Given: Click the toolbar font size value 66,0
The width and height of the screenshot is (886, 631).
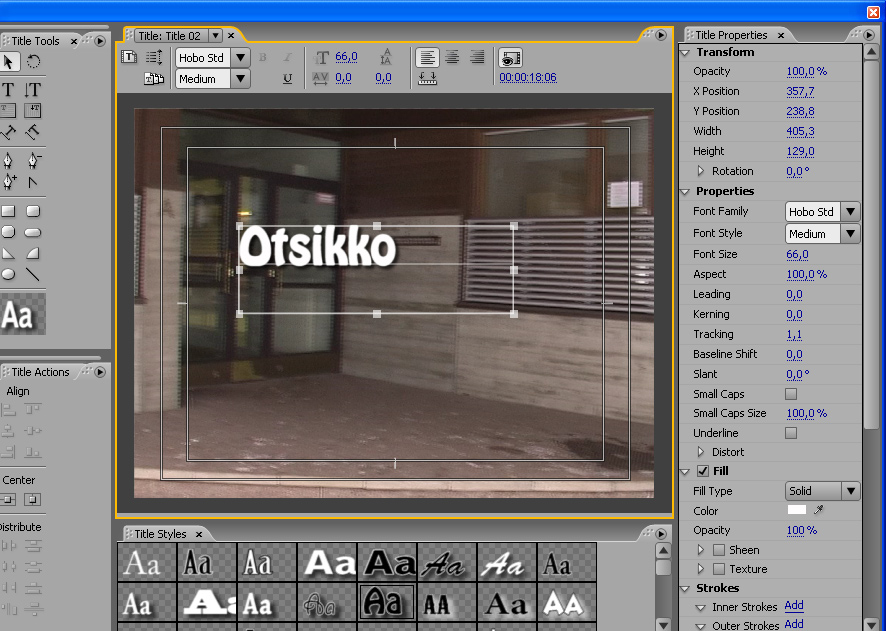Looking at the screenshot, I should coord(346,56).
